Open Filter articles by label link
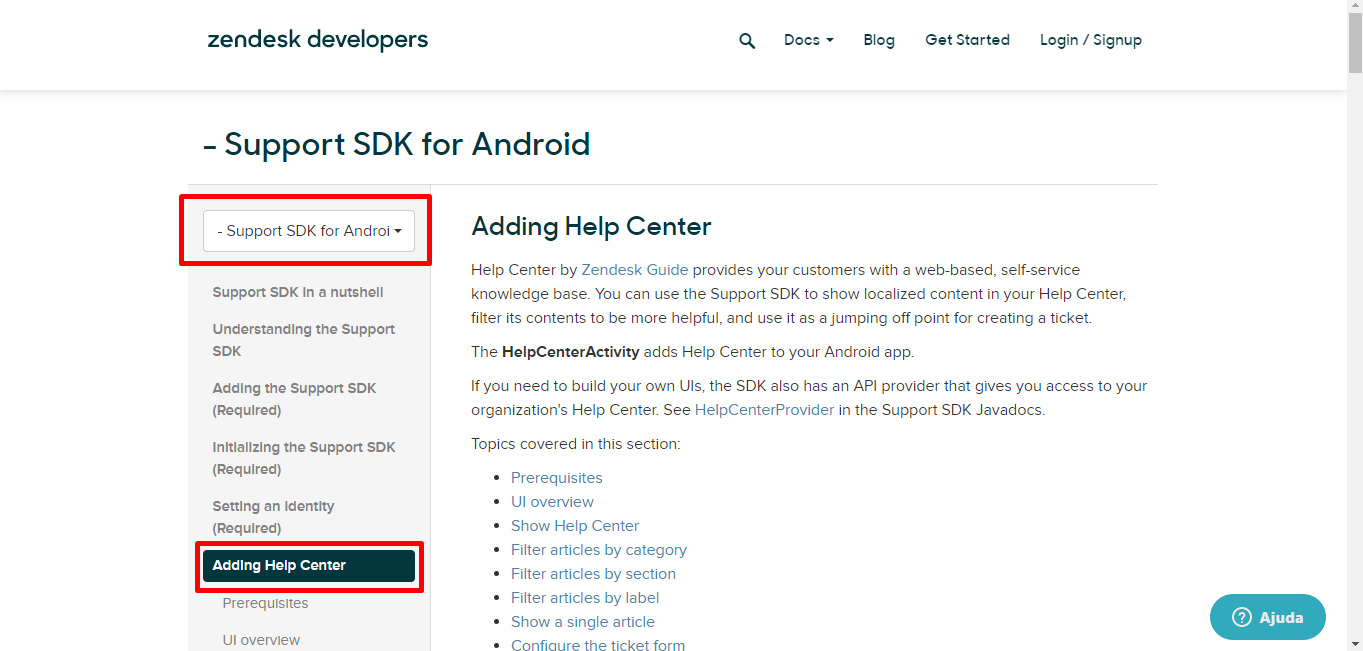Image resolution: width=1363 pixels, height=651 pixels. pos(585,598)
